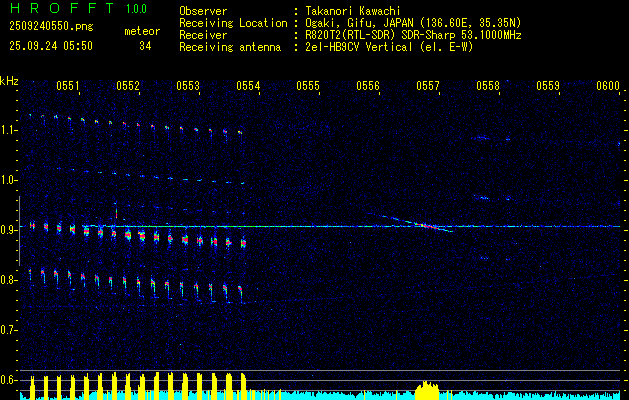Click the 0552 time marker

click(128, 86)
